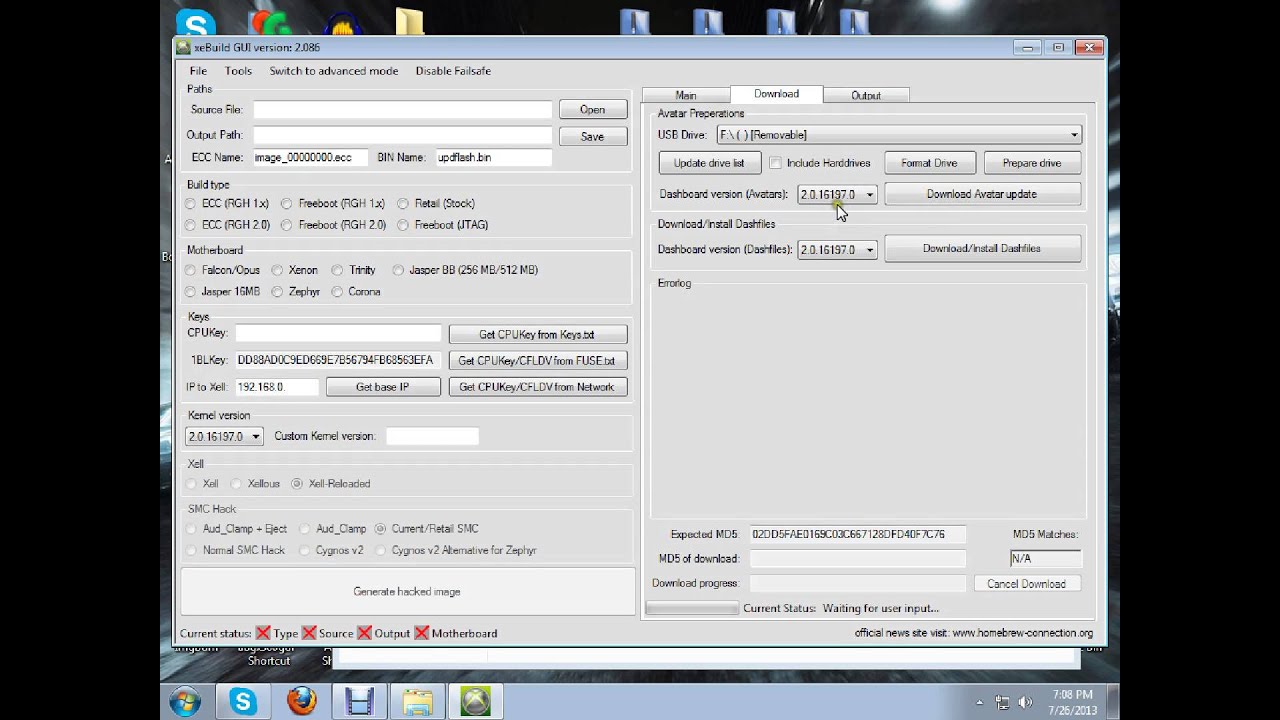Click the Download progress bar
The width and height of the screenshot is (1280, 720).
coord(858,583)
